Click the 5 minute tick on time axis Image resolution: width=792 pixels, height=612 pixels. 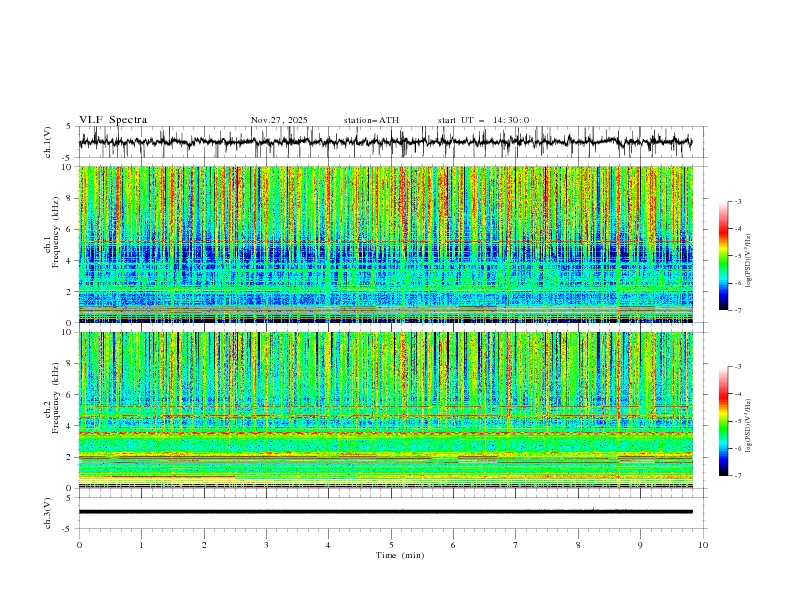391,545
